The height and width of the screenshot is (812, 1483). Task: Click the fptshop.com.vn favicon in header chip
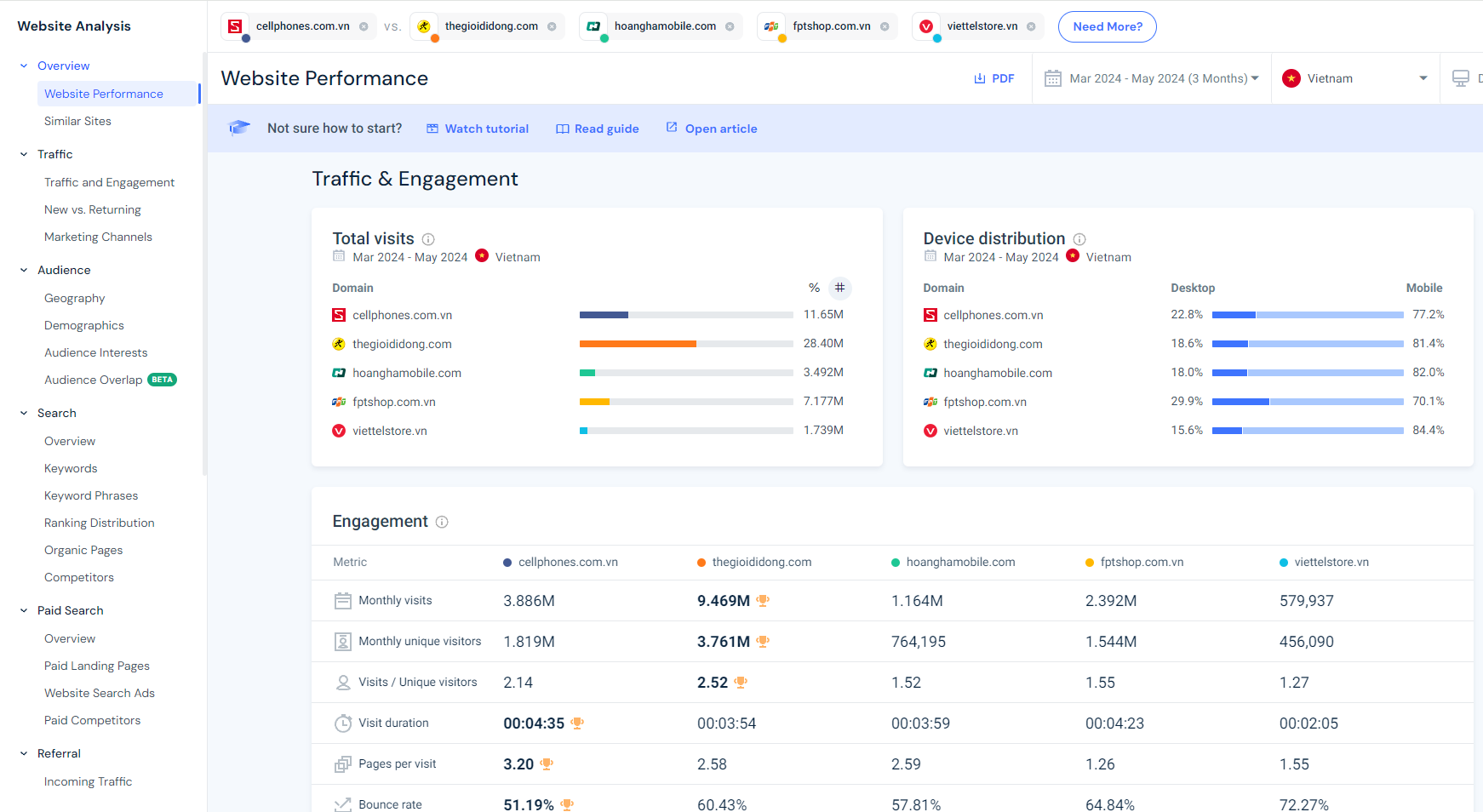pos(771,26)
